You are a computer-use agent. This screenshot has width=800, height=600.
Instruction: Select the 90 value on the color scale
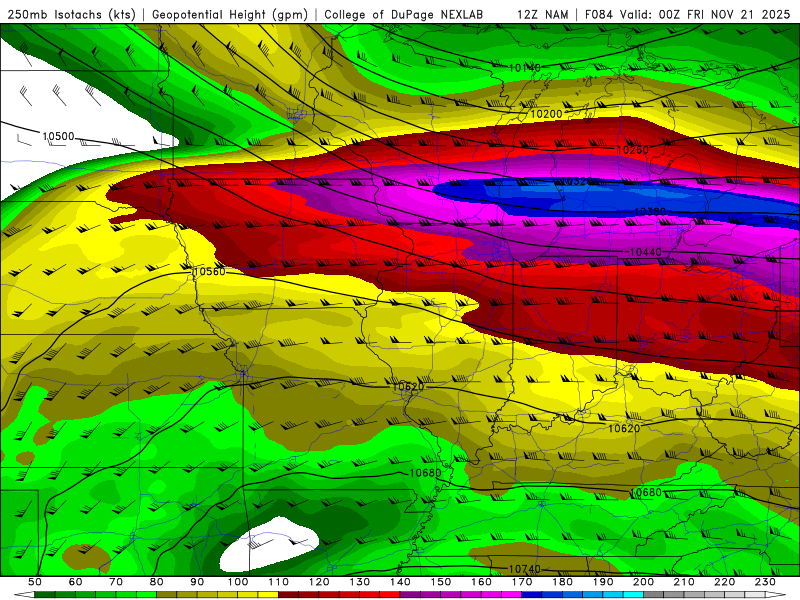(x=197, y=582)
